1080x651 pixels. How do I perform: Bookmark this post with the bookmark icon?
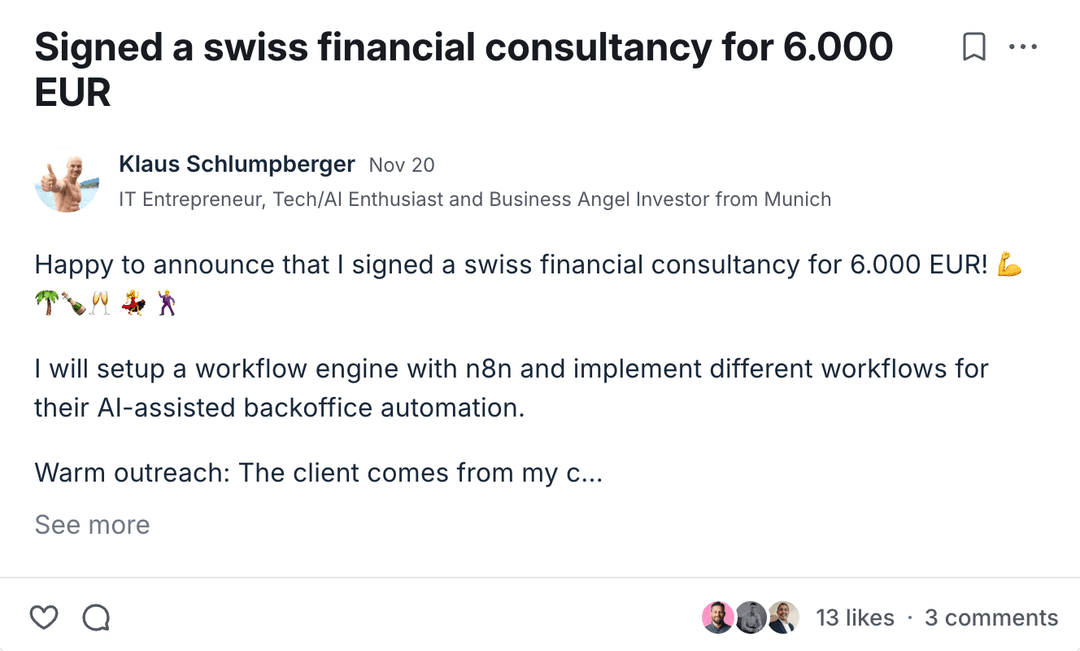click(x=974, y=47)
